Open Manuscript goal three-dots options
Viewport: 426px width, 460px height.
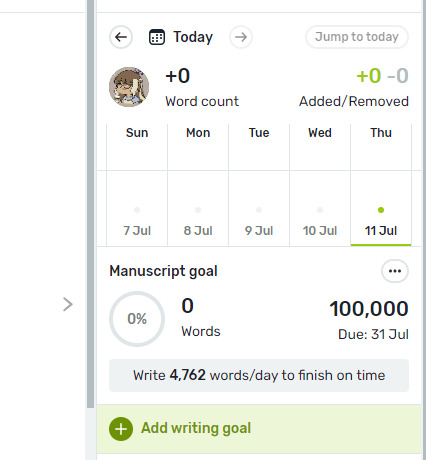click(395, 271)
